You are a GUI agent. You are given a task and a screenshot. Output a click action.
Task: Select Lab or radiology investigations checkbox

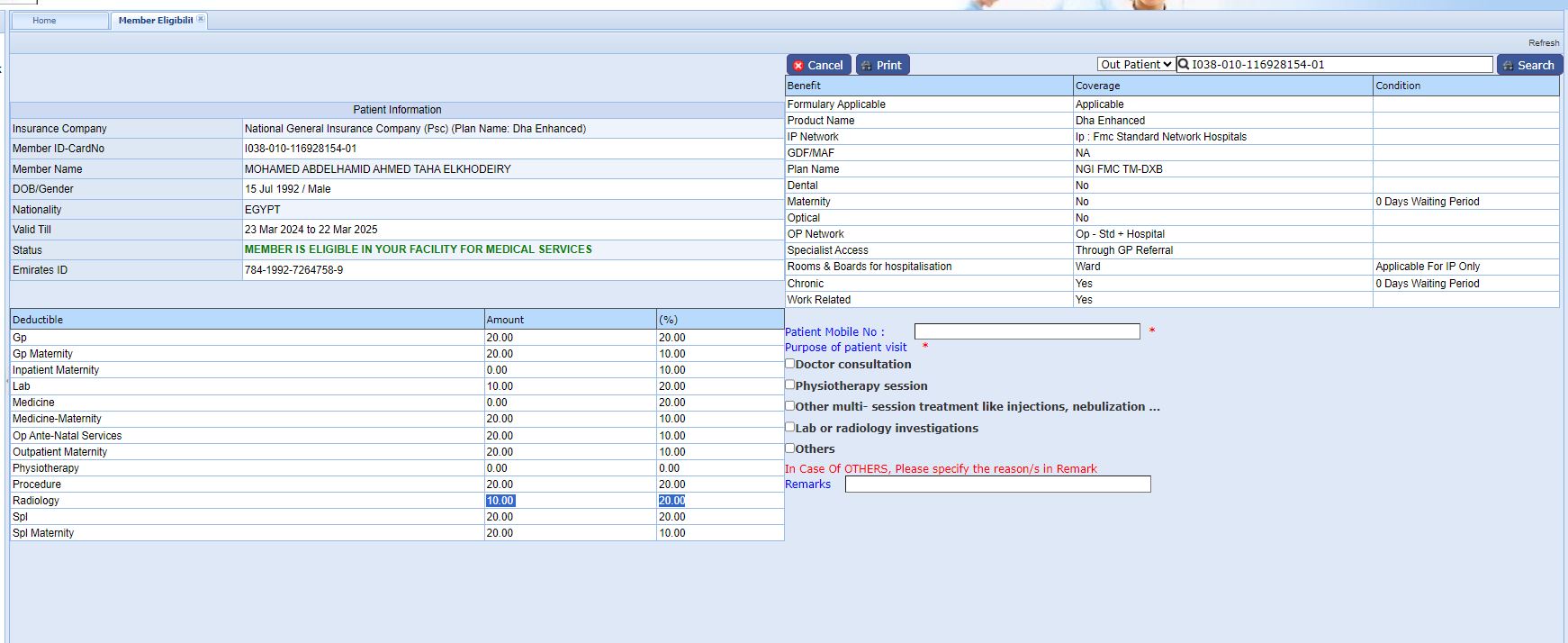pos(790,427)
